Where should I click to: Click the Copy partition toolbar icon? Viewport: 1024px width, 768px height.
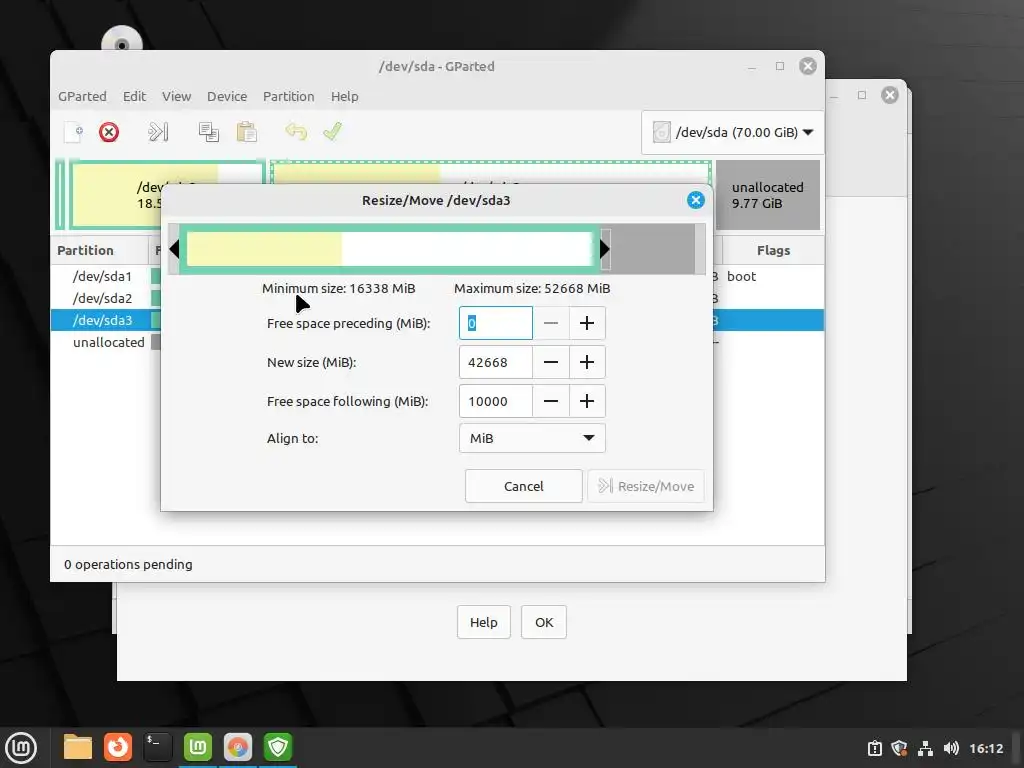click(x=209, y=132)
